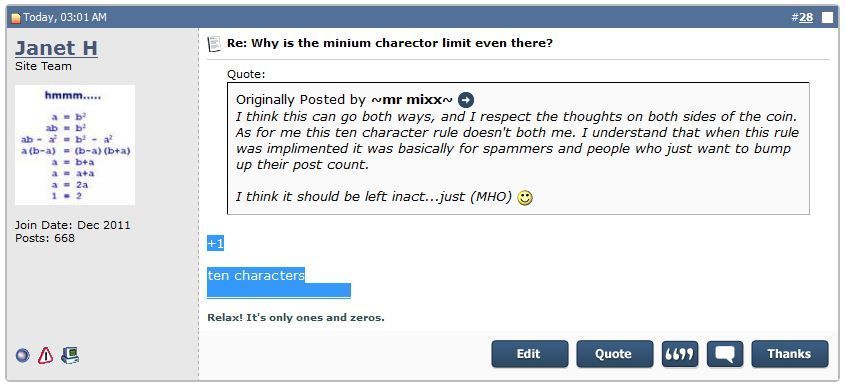The image size is (845, 384).
Task: Click the computer icon under the user info
Action: [x=70, y=355]
